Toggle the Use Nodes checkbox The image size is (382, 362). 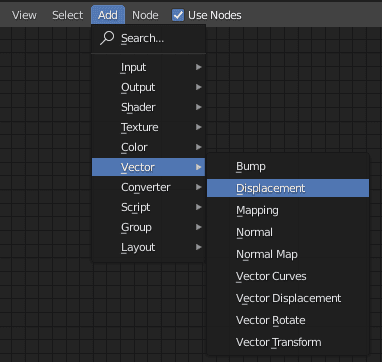point(178,15)
